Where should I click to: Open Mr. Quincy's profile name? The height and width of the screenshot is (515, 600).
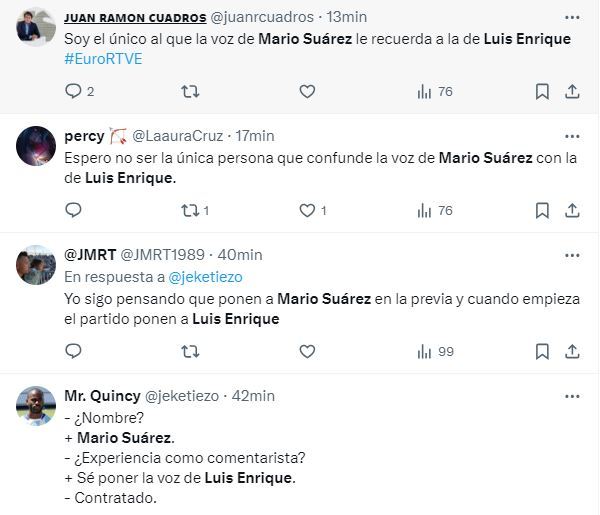[x=102, y=395]
